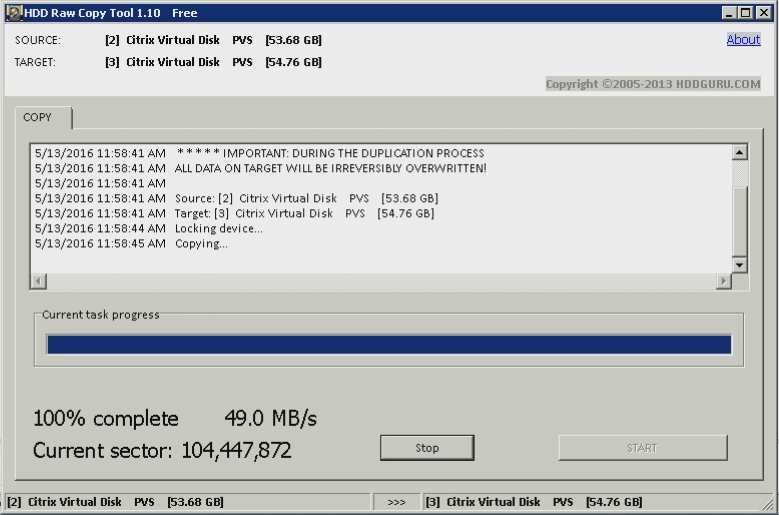Click the log's scroll right arrow
The height and width of the screenshot is (515, 779).
coord(724,282)
